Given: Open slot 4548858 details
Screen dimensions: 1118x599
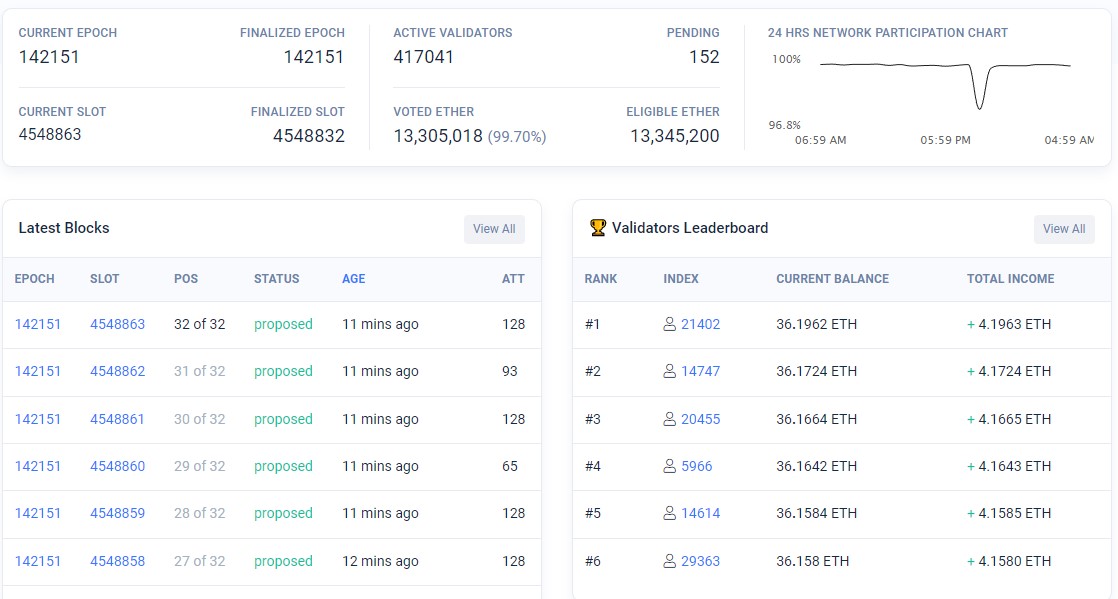Looking at the screenshot, I should coord(118,561).
